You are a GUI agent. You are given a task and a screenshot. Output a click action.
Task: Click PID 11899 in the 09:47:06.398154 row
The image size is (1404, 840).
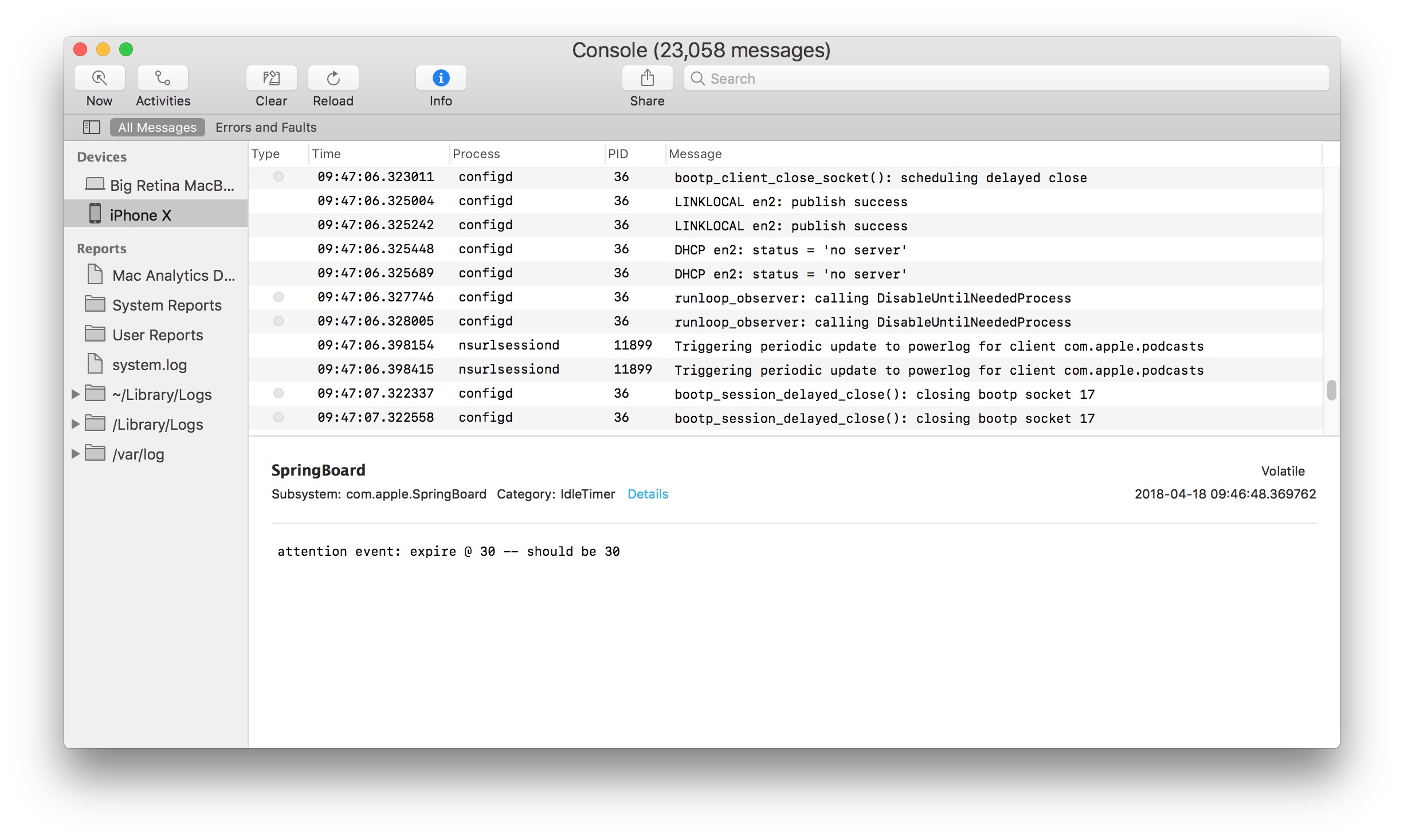(633, 346)
